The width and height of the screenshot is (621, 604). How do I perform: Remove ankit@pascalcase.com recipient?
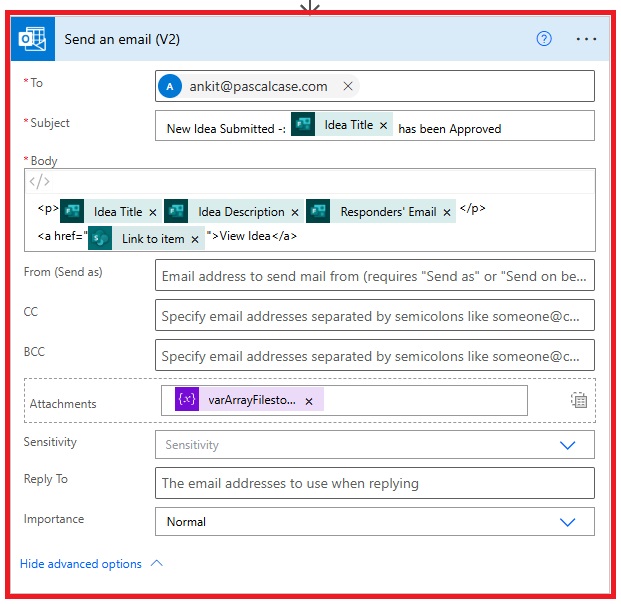click(x=348, y=87)
